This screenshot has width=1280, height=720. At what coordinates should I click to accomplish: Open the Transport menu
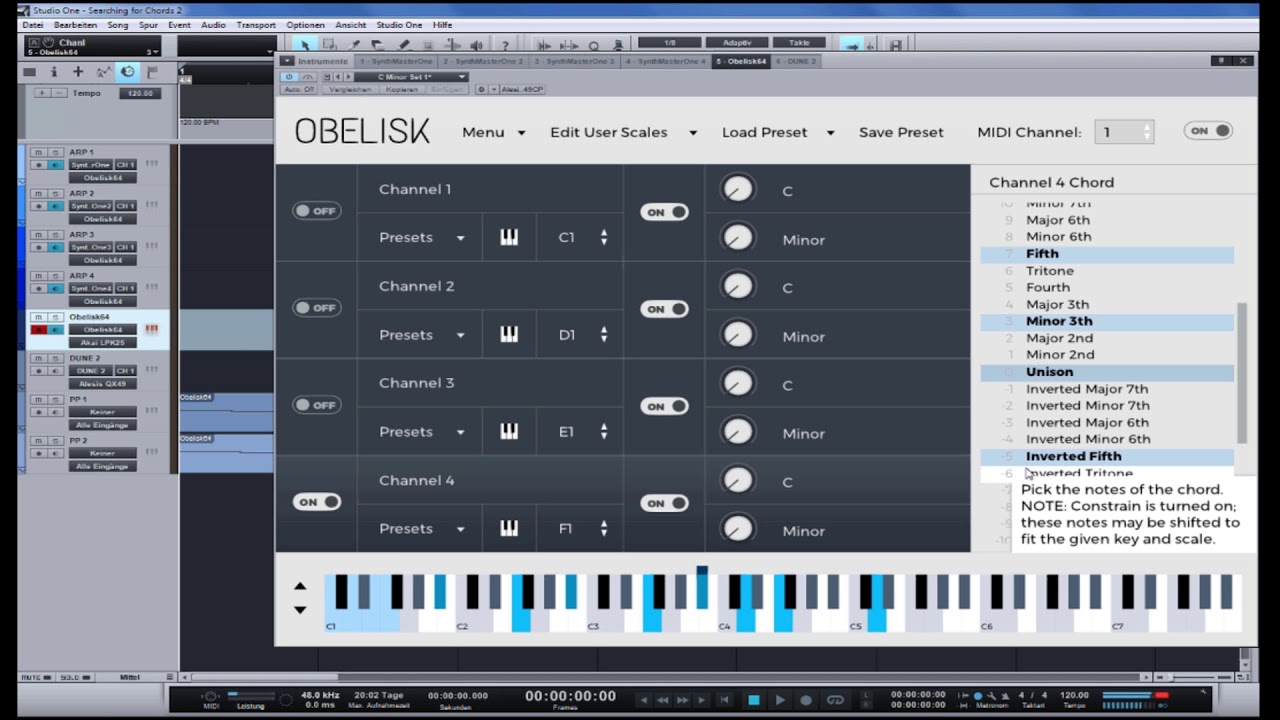click(256, 24)
